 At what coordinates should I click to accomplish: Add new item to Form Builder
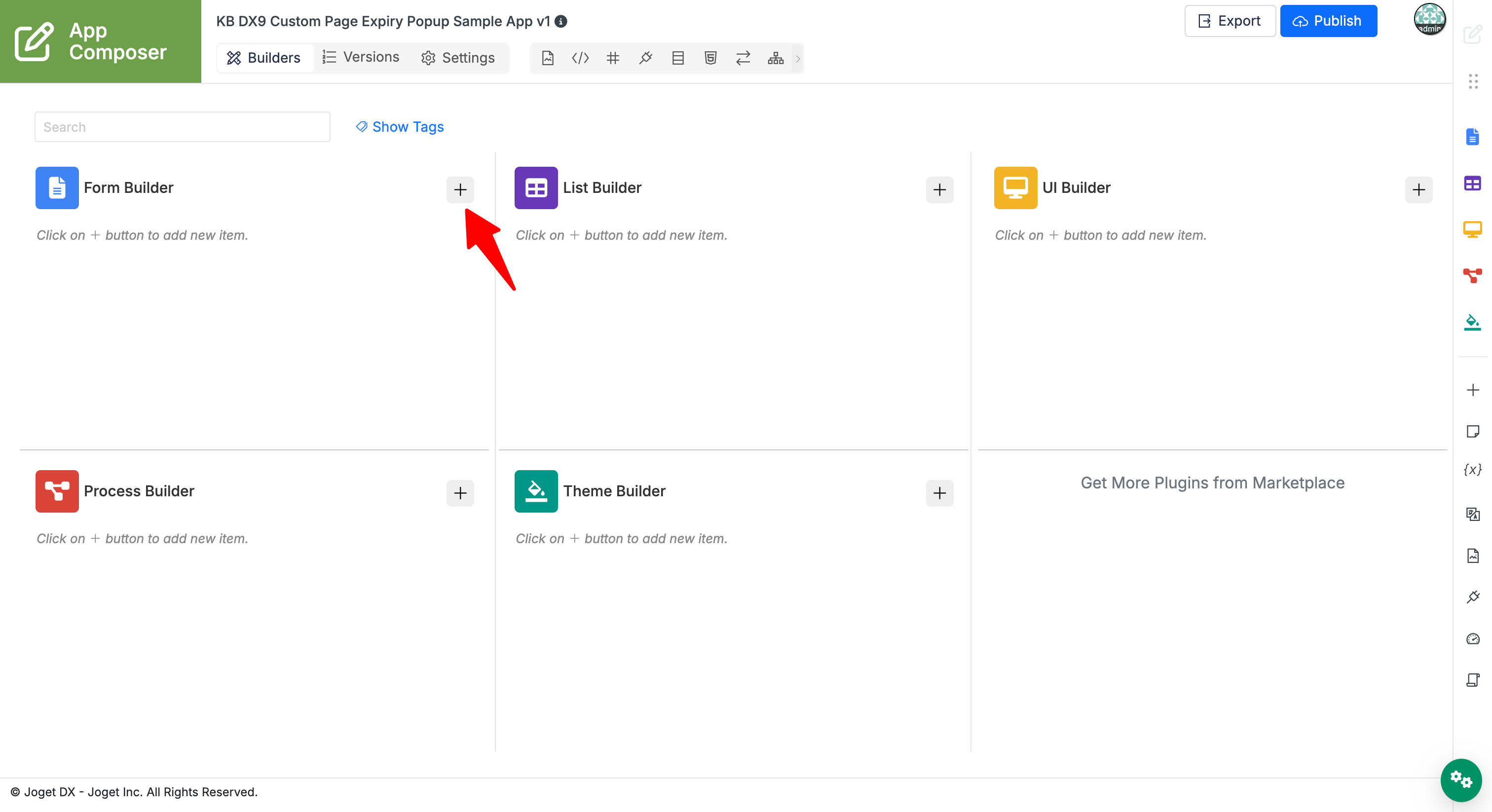point(460,189)
